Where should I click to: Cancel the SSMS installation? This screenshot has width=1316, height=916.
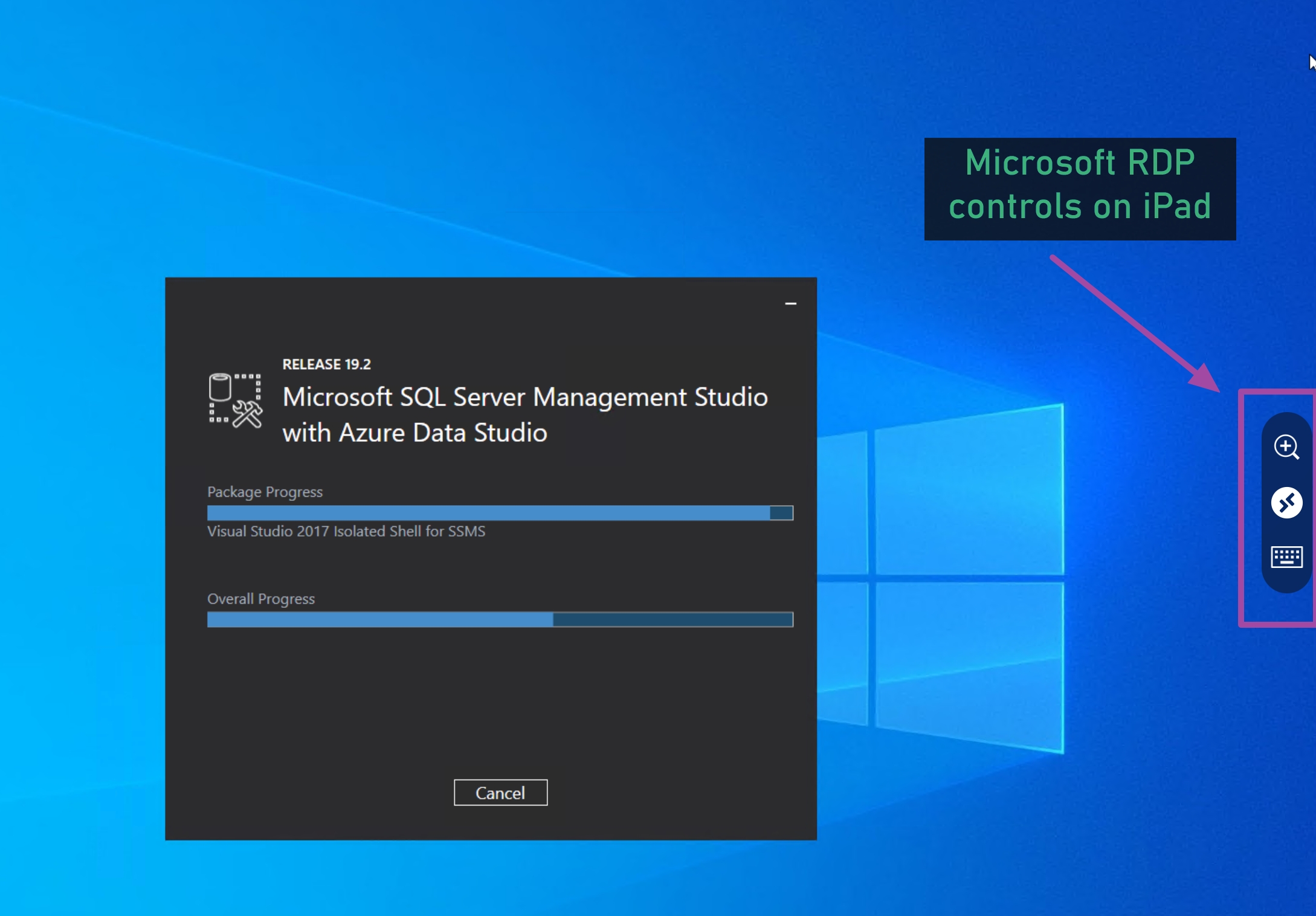coord(500,792)
